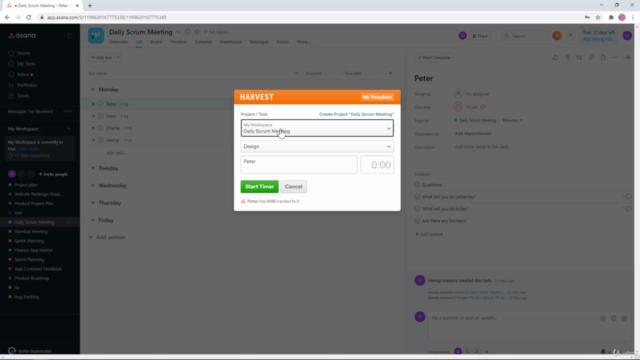The height and width of the screenshot is (360, 640).
Task: Add item to My Workspace with plus icon
Action: pos(69,129)
